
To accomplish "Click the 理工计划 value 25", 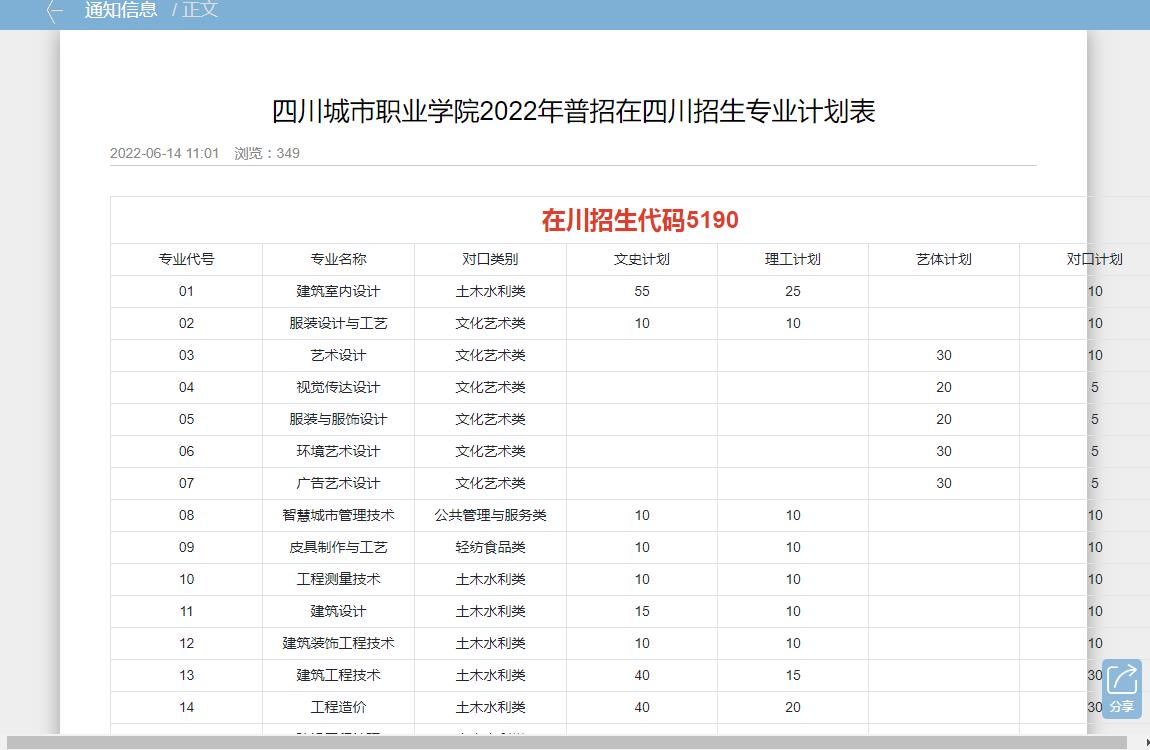I will [x=793, y=292].
